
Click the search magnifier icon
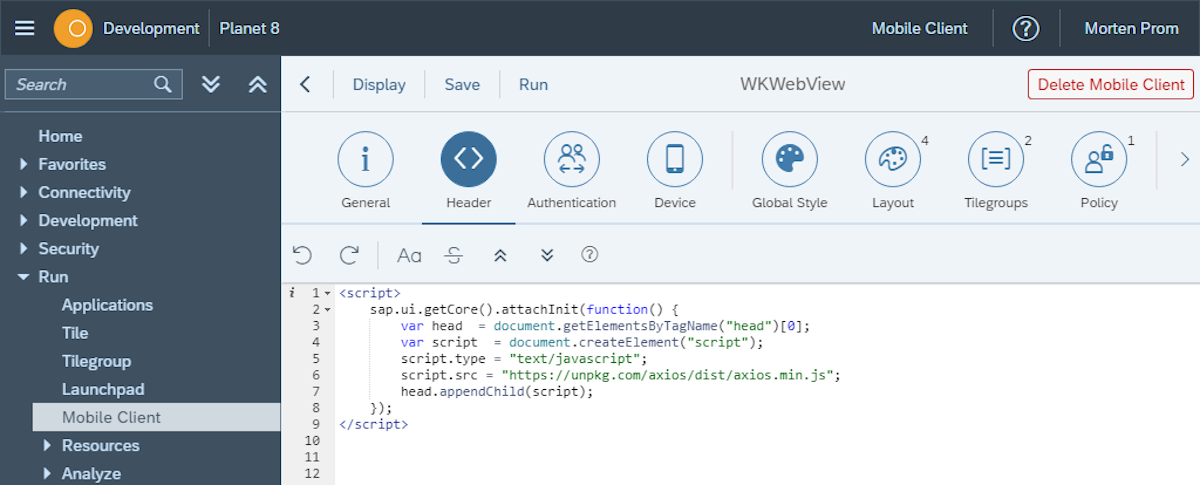163,84
